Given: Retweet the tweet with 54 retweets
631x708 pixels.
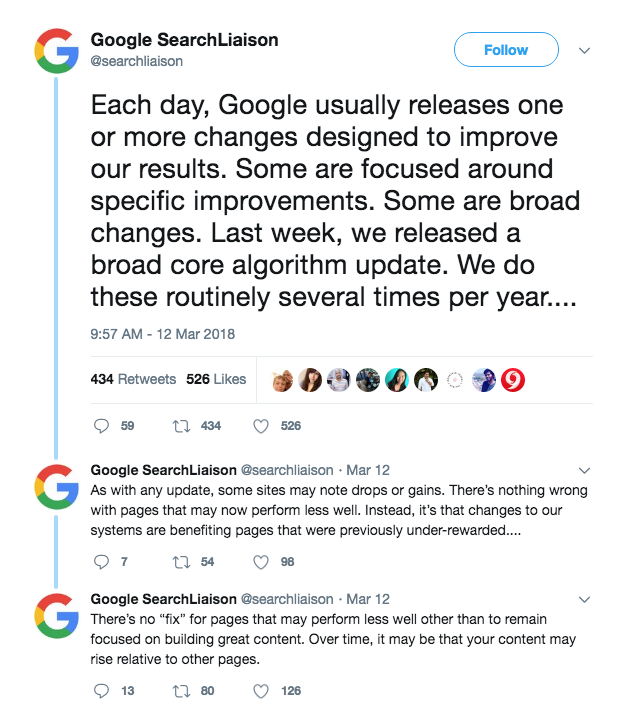Looking at the screenshot, I should (x=182, y=562).
